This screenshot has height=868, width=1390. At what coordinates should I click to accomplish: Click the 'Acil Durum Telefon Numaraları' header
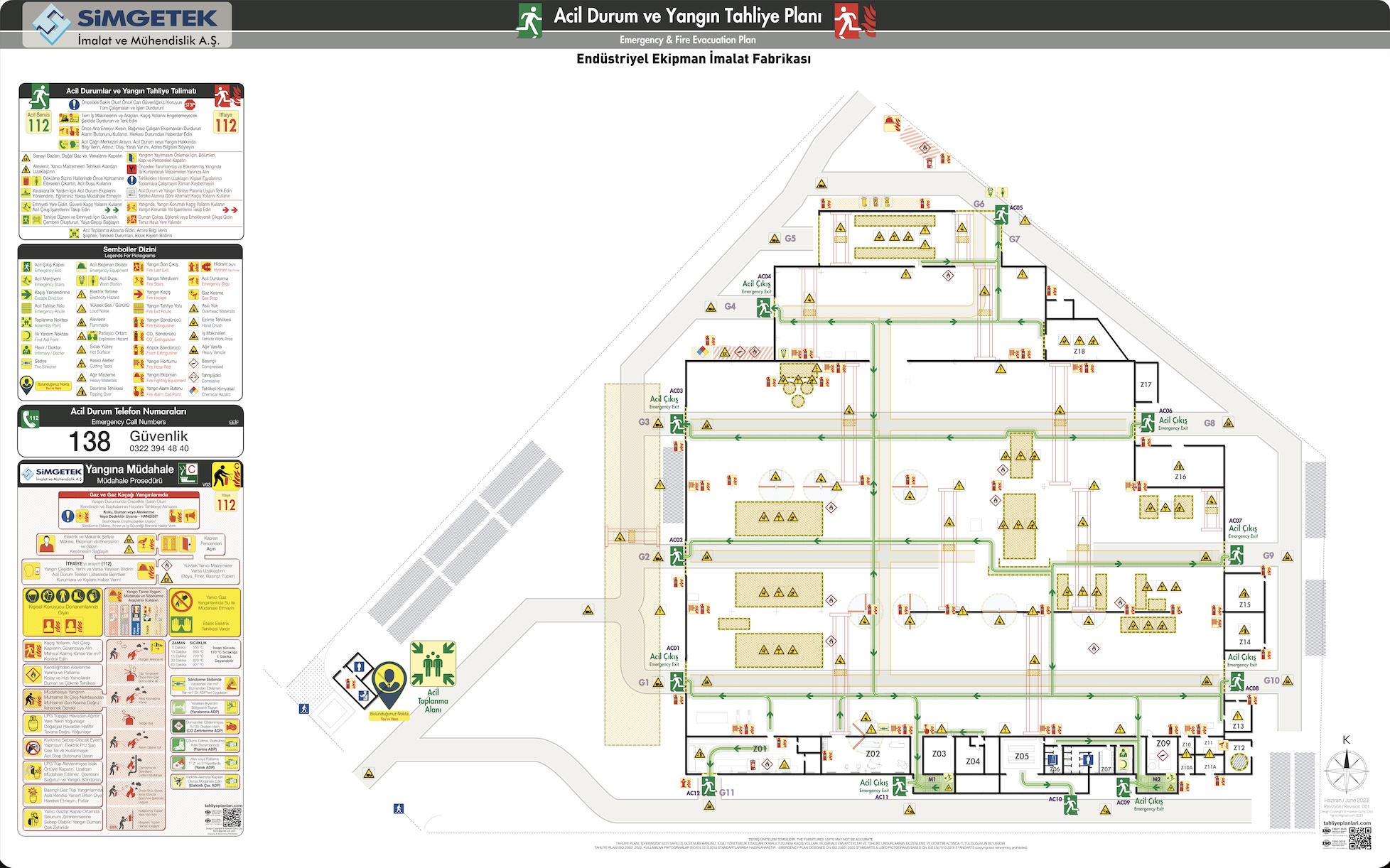pos(129,411)
